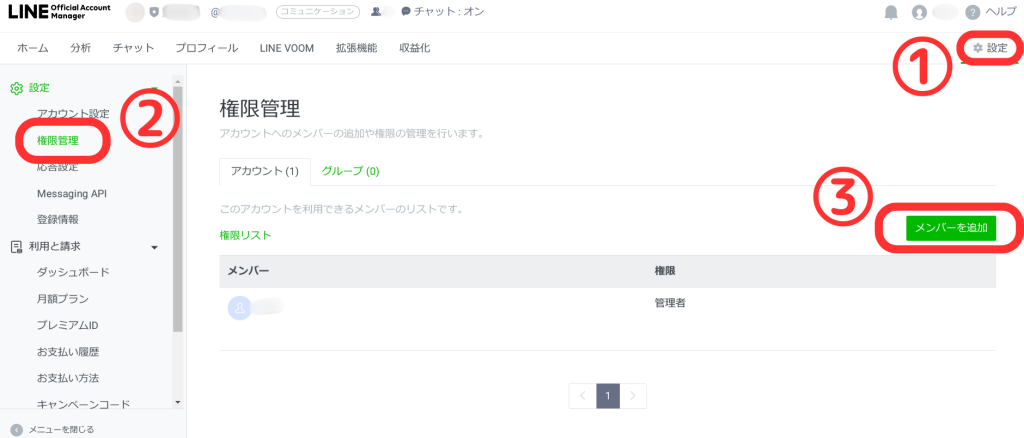Click the followers people icon in header
Screen dimensions: 1024x438
(x=376, y=12)
